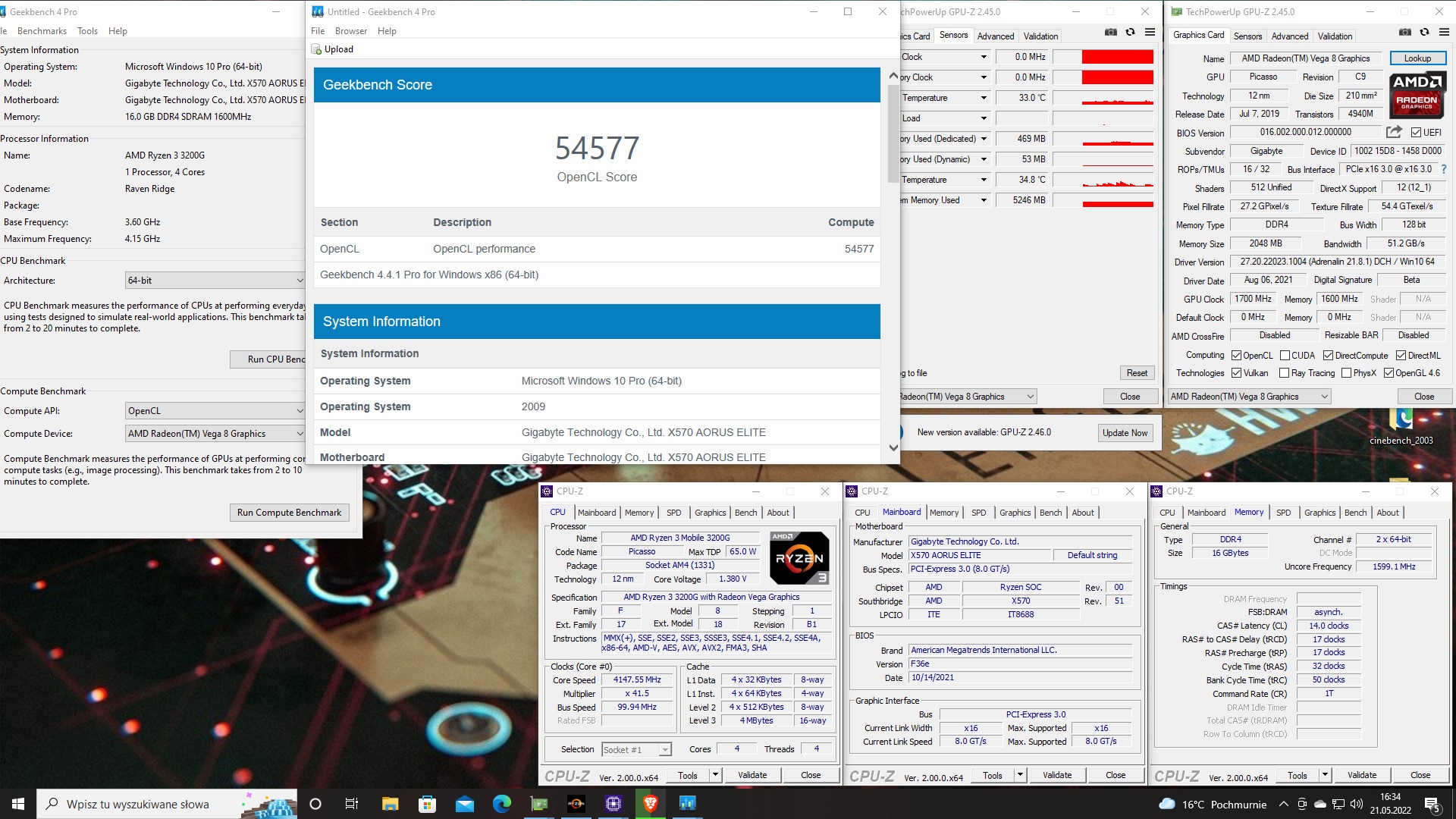This screenshot has height=819, width=1456.
Task: Click the screenshot camera icon in GPU-Z Graphics Card window
Action: click(1404, 32)
